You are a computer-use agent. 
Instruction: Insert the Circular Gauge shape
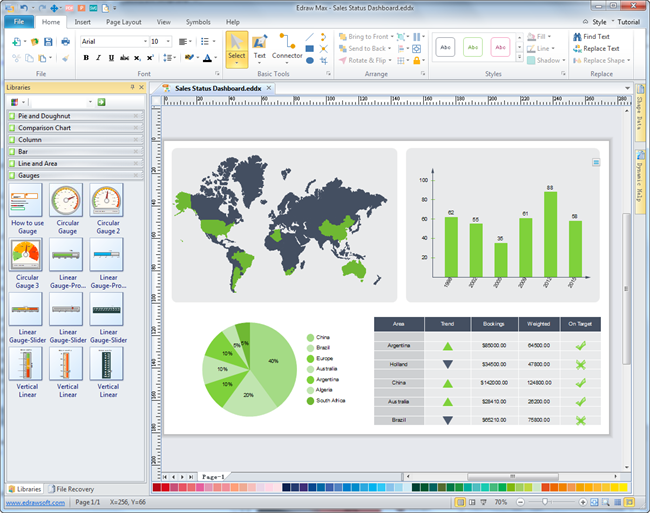(x=67, y=208)
